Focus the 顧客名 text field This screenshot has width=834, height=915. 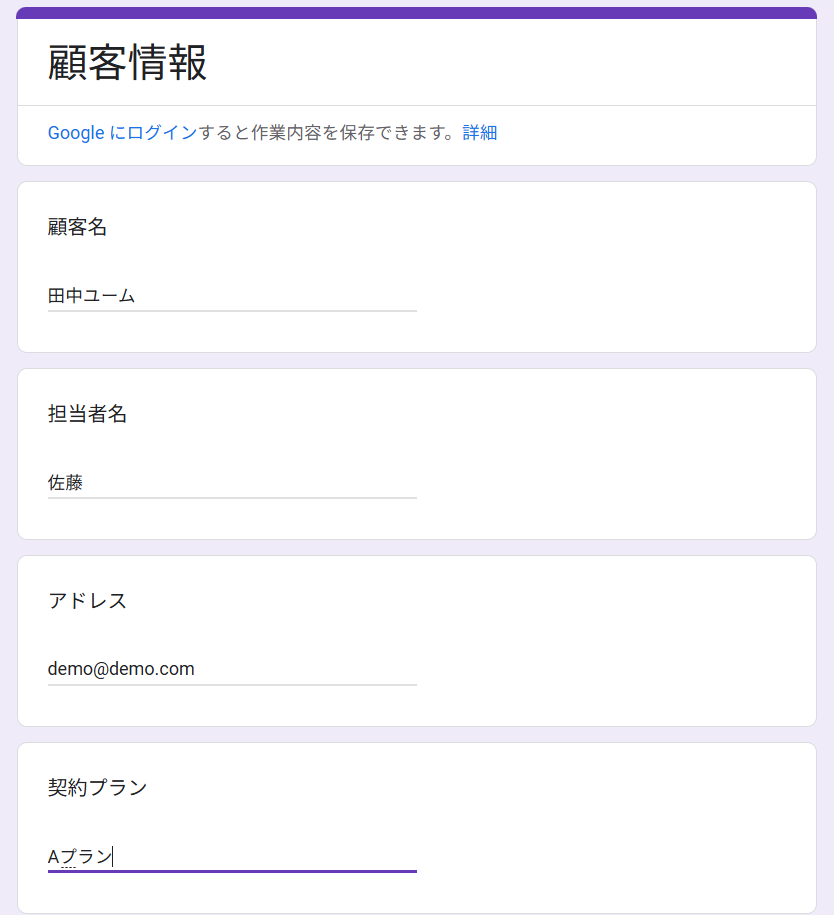tap(232, 296)
